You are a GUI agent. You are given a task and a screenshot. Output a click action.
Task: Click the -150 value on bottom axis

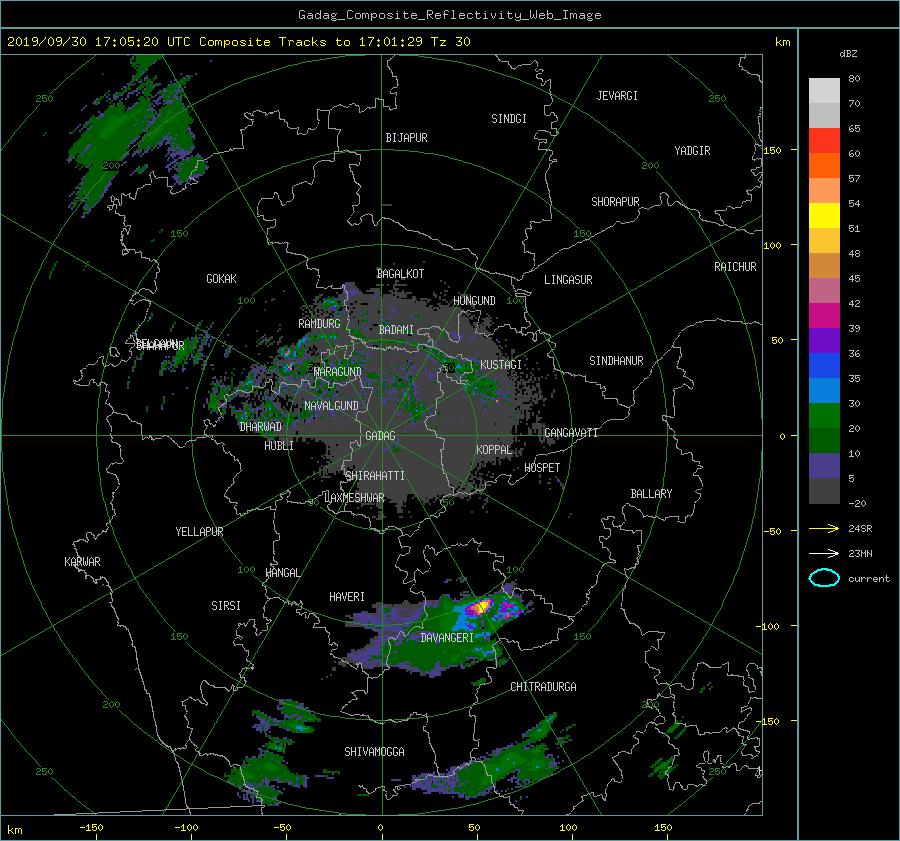coord(91,827)
